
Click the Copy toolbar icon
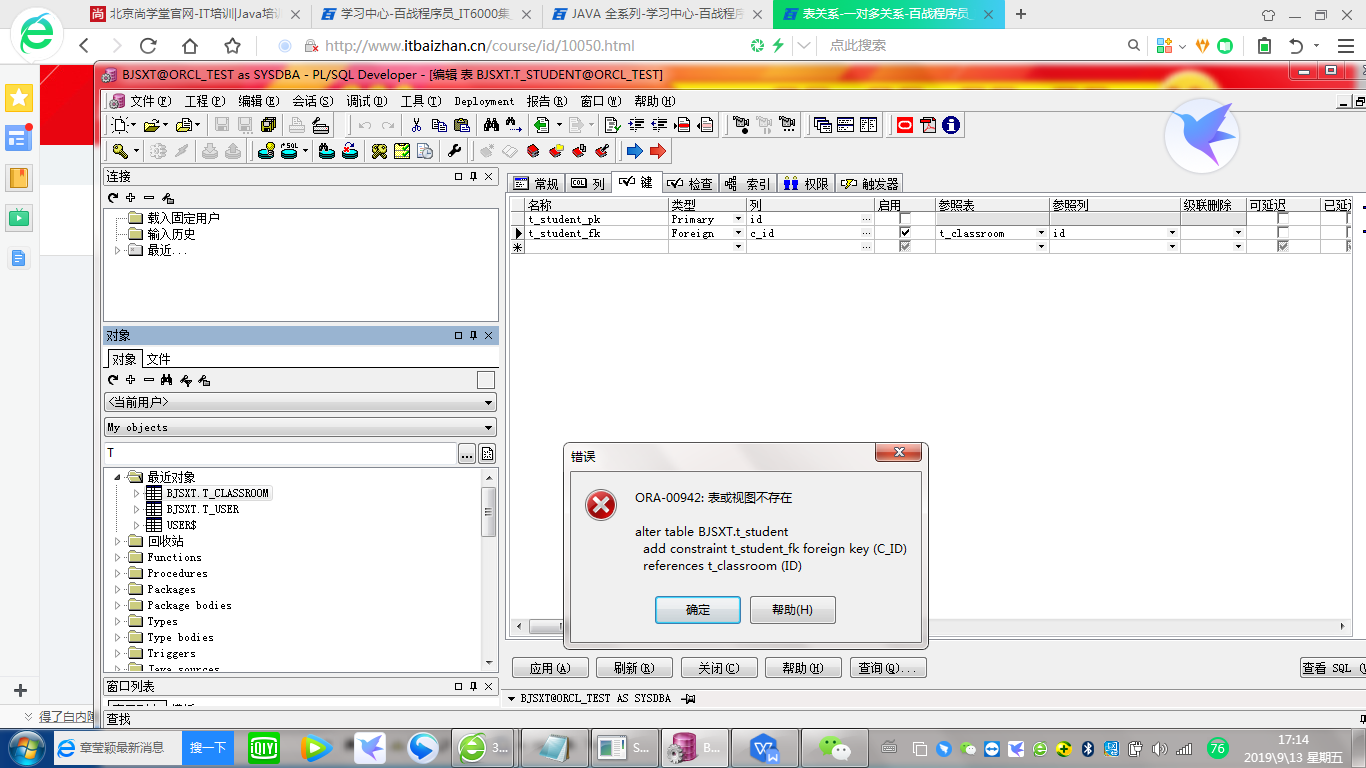(439, 125)
